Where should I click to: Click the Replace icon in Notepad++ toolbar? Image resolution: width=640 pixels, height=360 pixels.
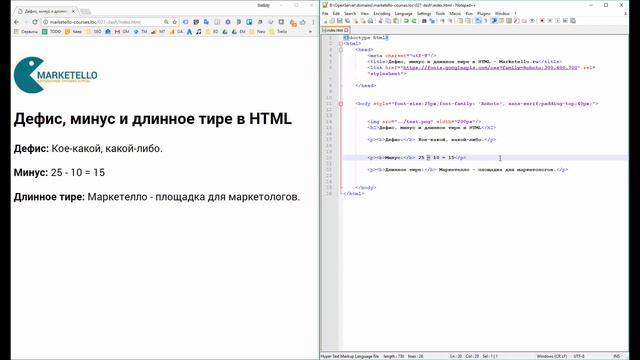tap(432, 20)
